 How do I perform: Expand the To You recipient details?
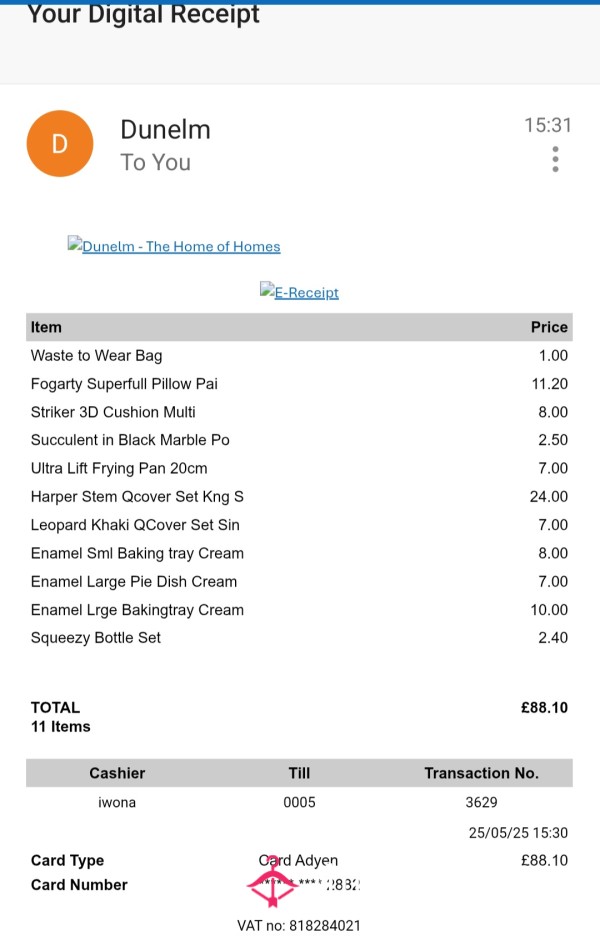click(x=155, y=162)
